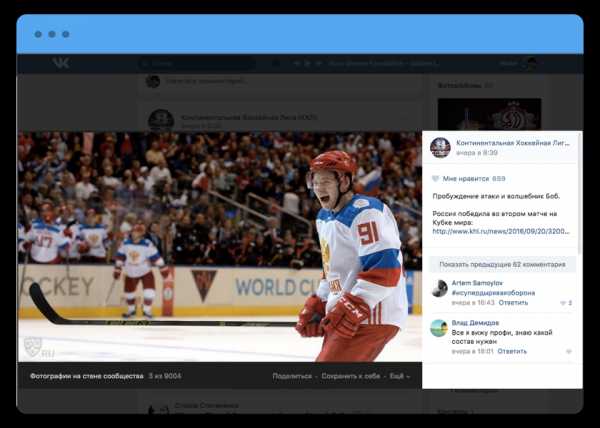The image size is (600, 428).
Task: Click Ответить under Artem Samoylov's comment
Action: 513,303
